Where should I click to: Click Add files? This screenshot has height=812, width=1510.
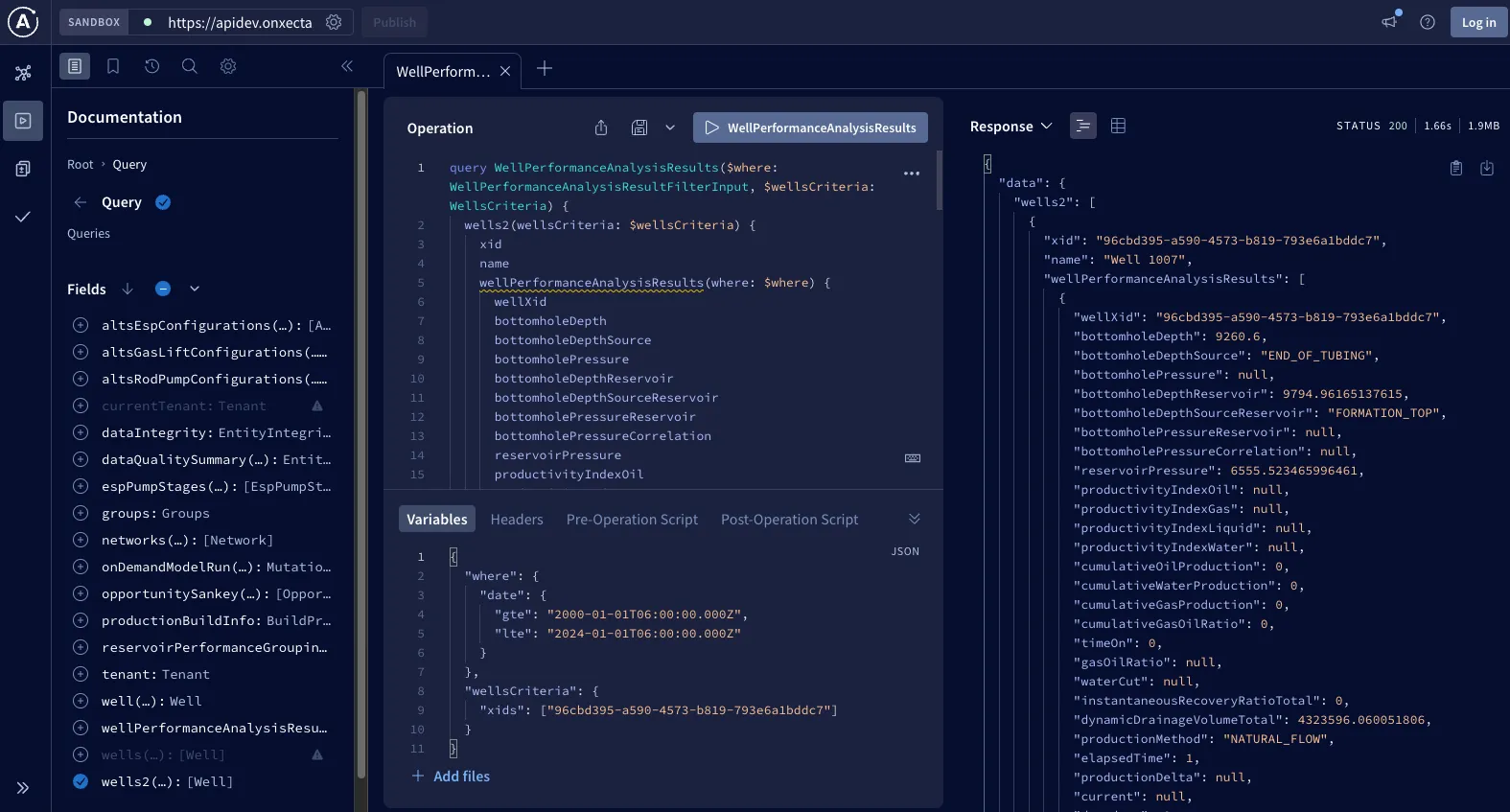click(x=451, y=777)
